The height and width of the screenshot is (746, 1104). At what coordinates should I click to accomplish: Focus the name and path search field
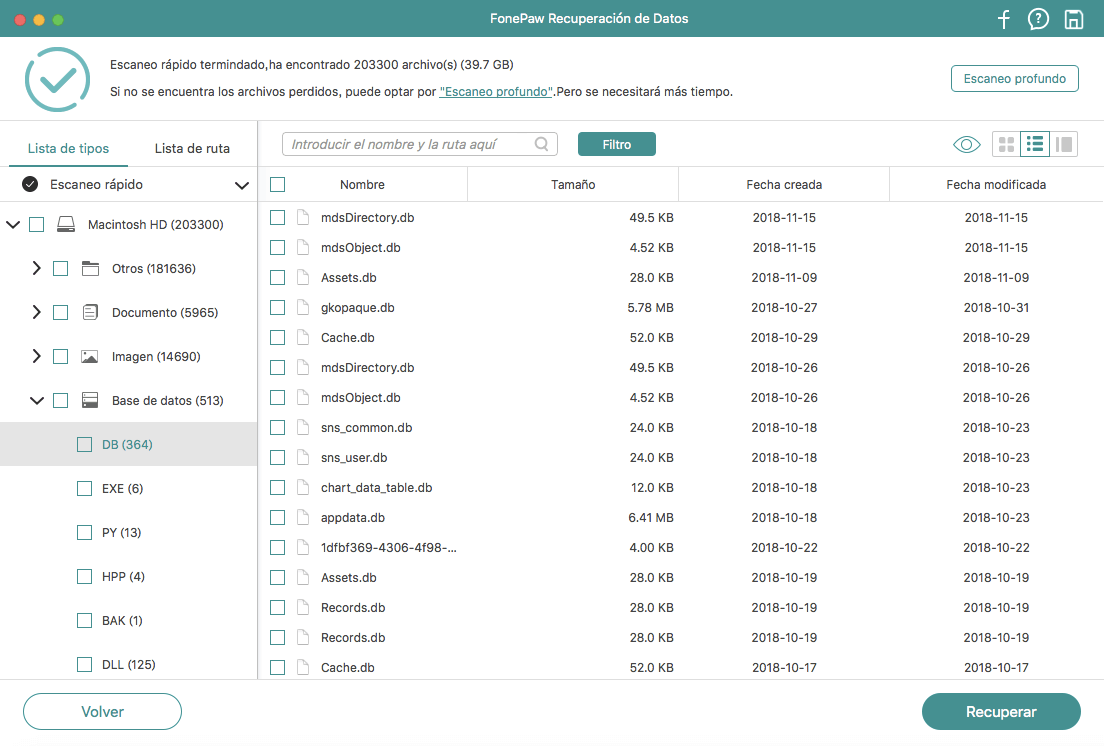pos(420,144)
